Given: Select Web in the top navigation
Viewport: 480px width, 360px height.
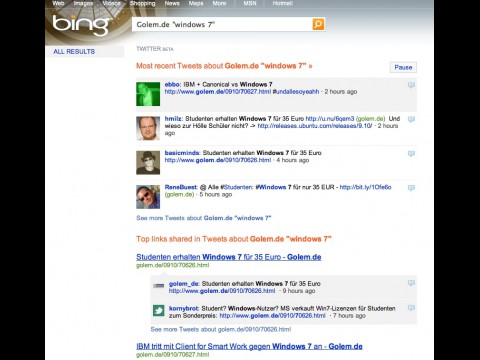Looking at the screenshot, I should 58,3.
